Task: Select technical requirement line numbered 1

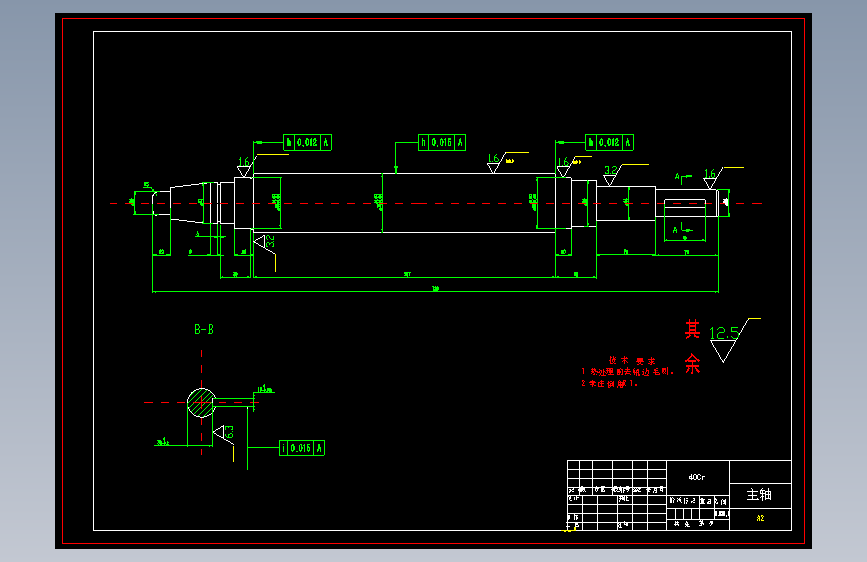Action: (628, 372)
